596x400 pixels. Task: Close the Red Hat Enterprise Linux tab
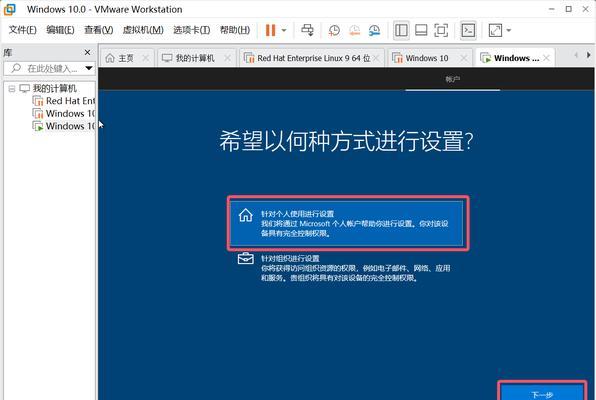click(x=376, y=58)
